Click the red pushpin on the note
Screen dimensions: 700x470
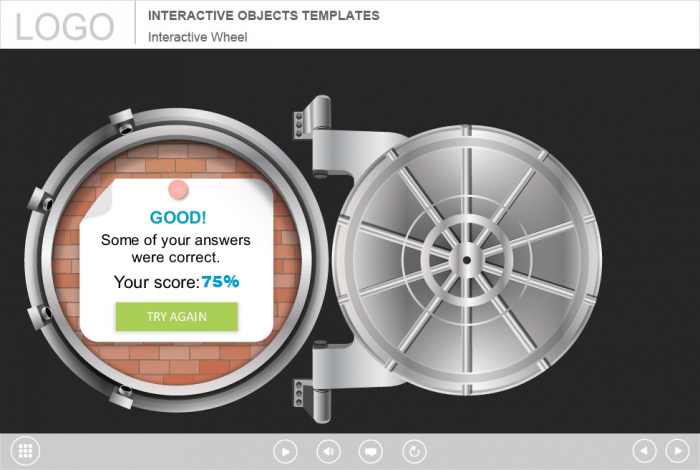(178, 189)
